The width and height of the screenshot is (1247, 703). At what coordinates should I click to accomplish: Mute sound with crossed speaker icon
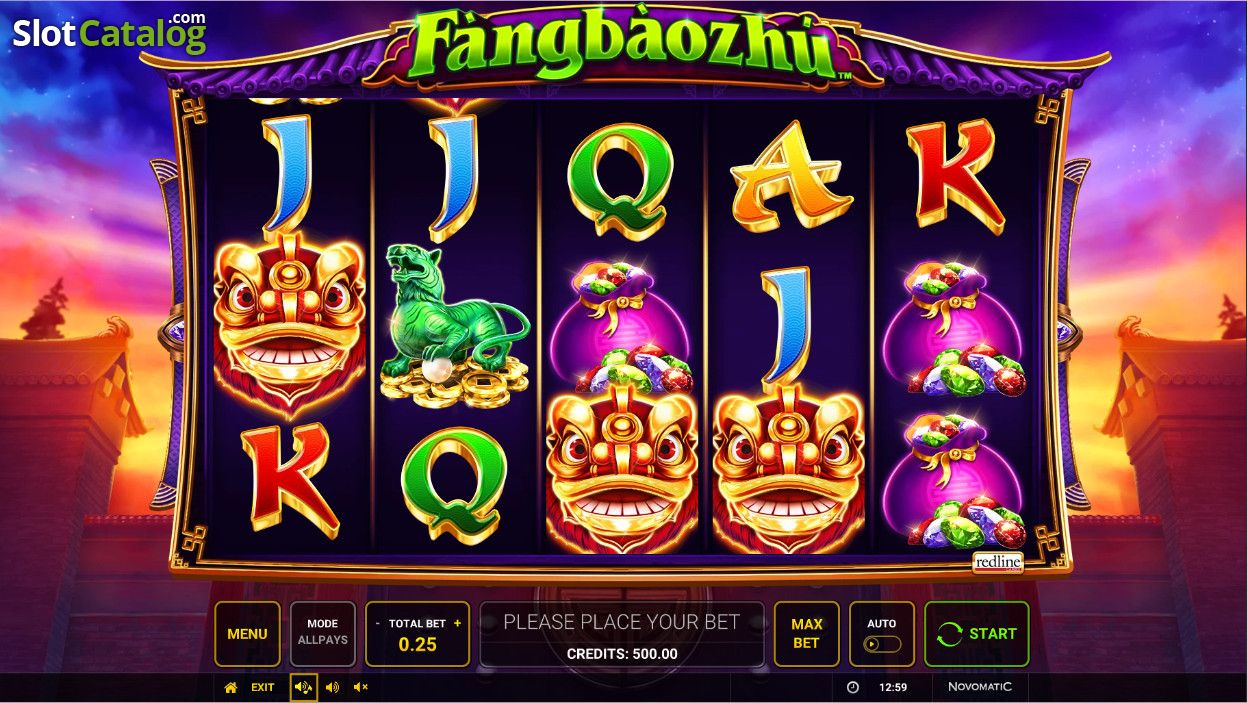coord(361,687)
